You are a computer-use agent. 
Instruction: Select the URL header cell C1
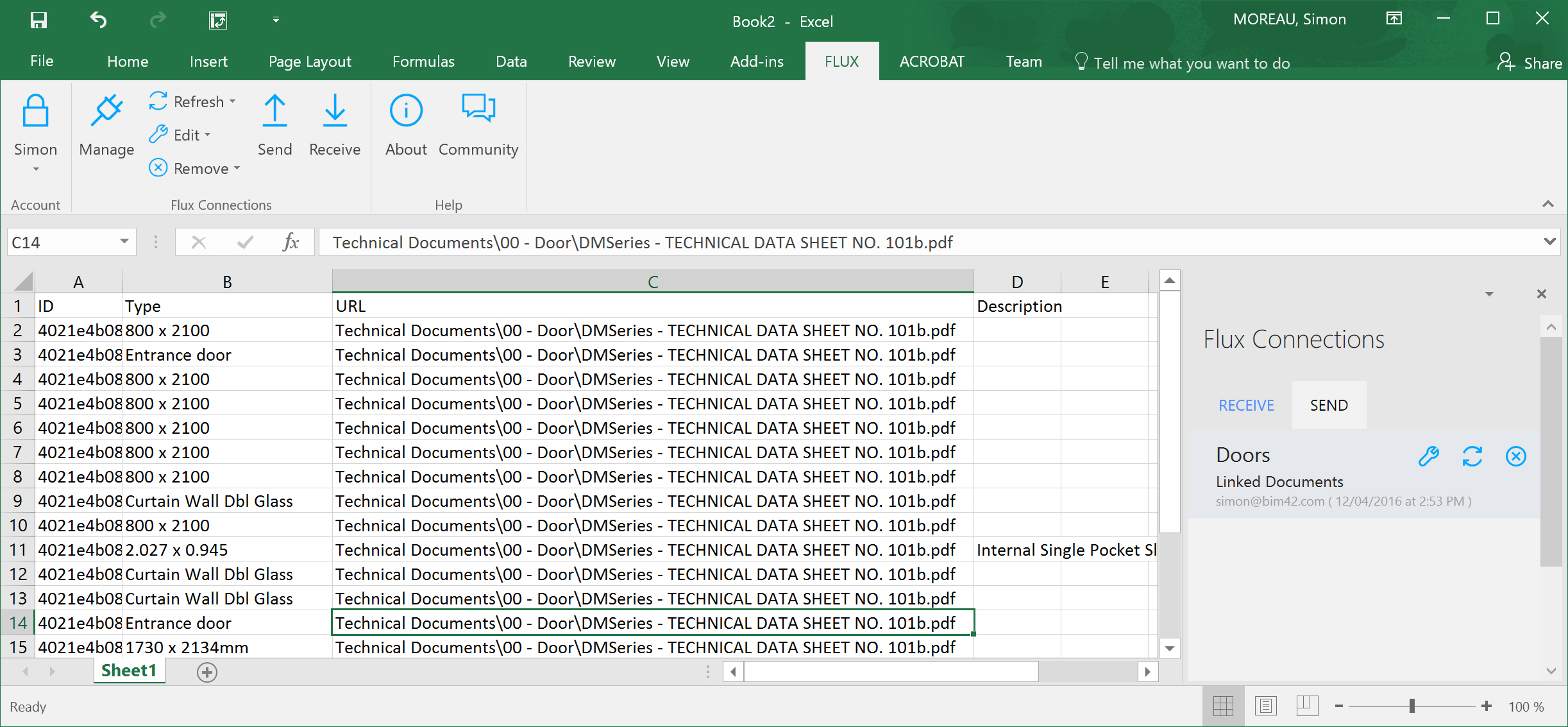[653, 306]
